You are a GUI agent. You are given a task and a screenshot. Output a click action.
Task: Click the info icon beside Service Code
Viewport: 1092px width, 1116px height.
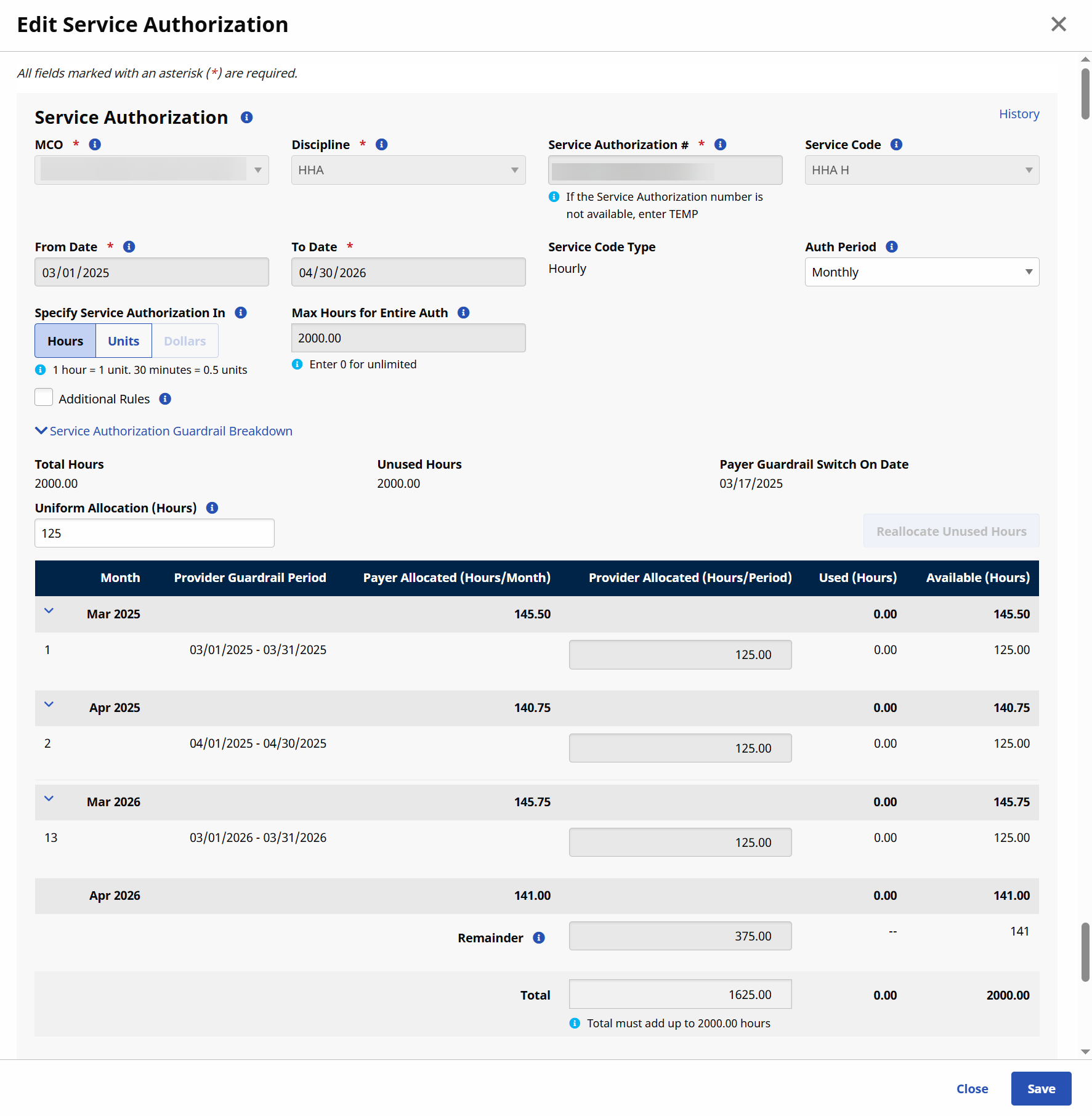coord(896,145)
